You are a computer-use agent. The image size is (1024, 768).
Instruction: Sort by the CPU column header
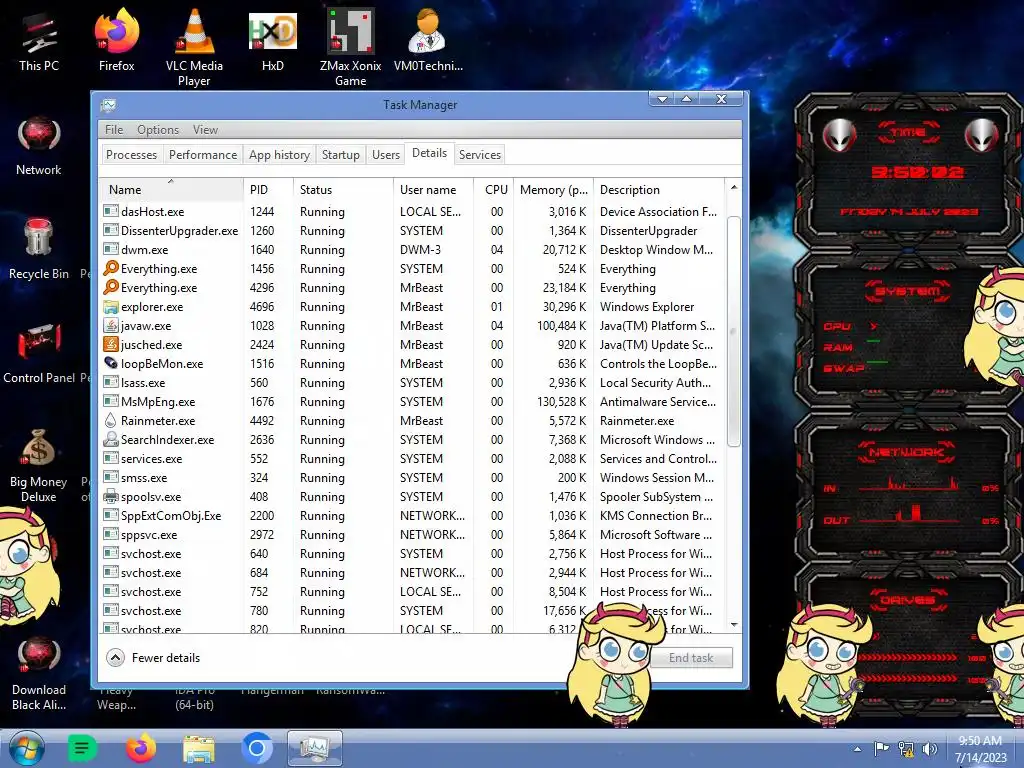[494, 189]
